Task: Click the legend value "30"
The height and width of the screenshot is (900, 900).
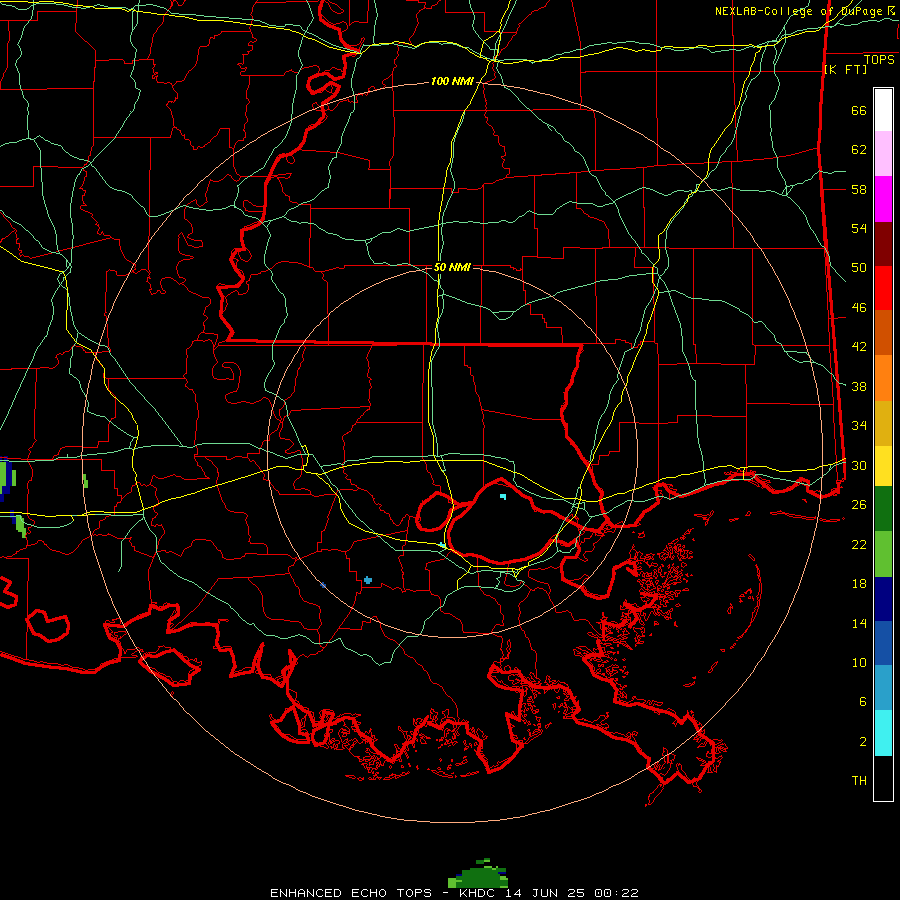Action: [x=859, y=465]
